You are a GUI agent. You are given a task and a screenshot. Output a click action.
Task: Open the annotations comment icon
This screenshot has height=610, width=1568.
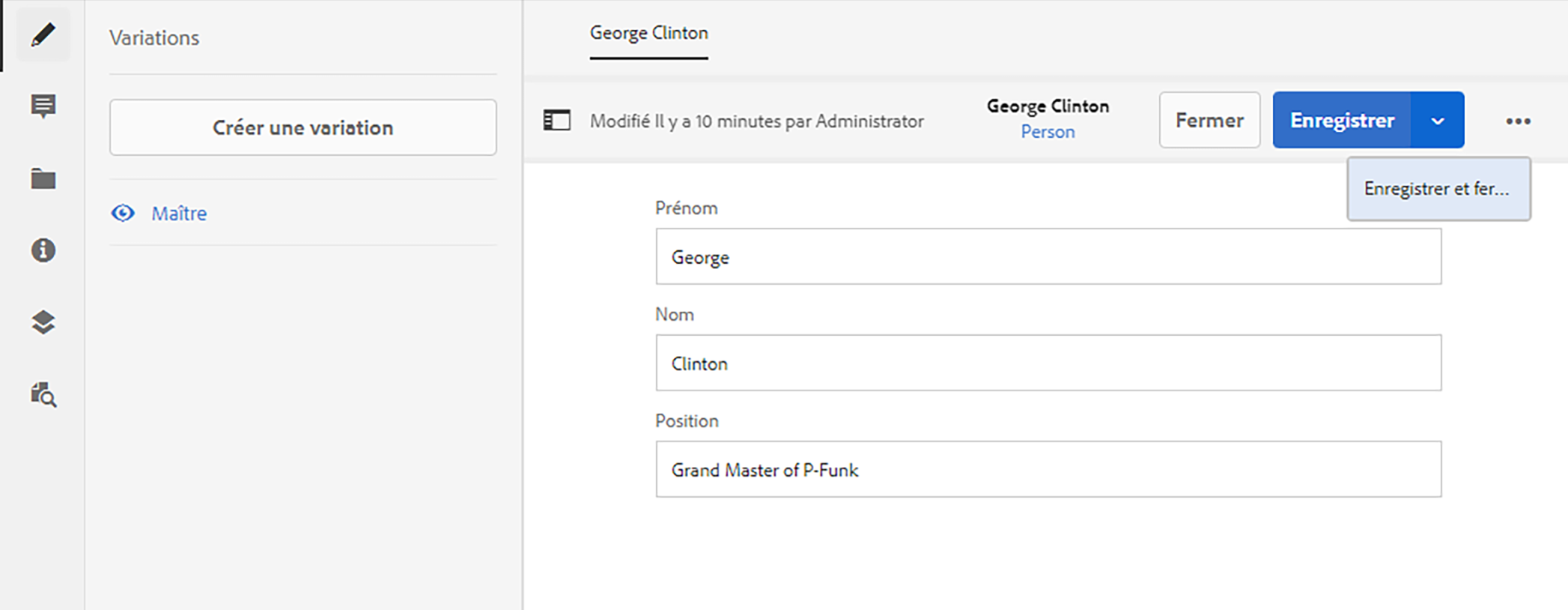(43, 106)
